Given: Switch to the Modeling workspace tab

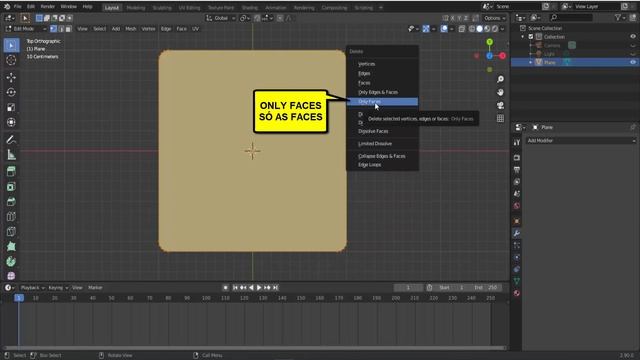Looking at the screenshot, I should click(136, 8).
